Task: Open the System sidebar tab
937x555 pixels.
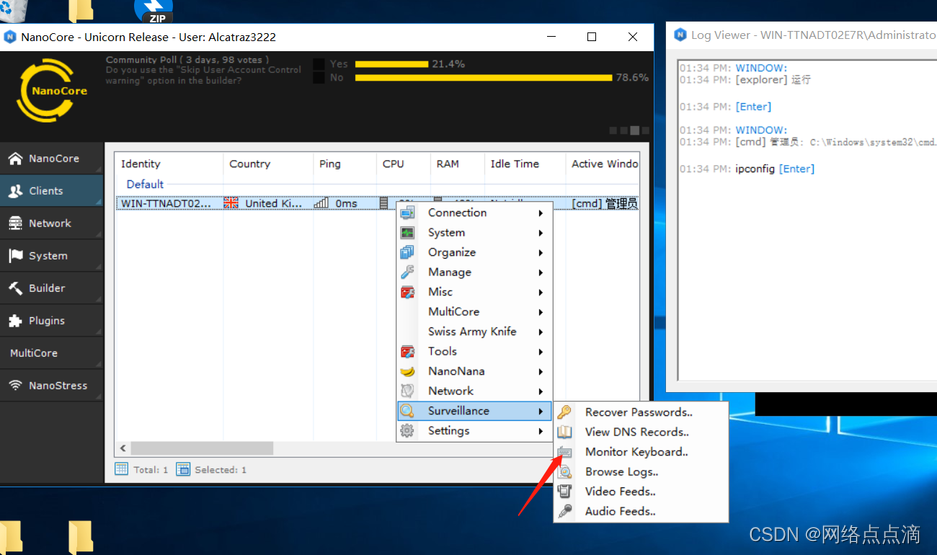Action: point(51,256)
